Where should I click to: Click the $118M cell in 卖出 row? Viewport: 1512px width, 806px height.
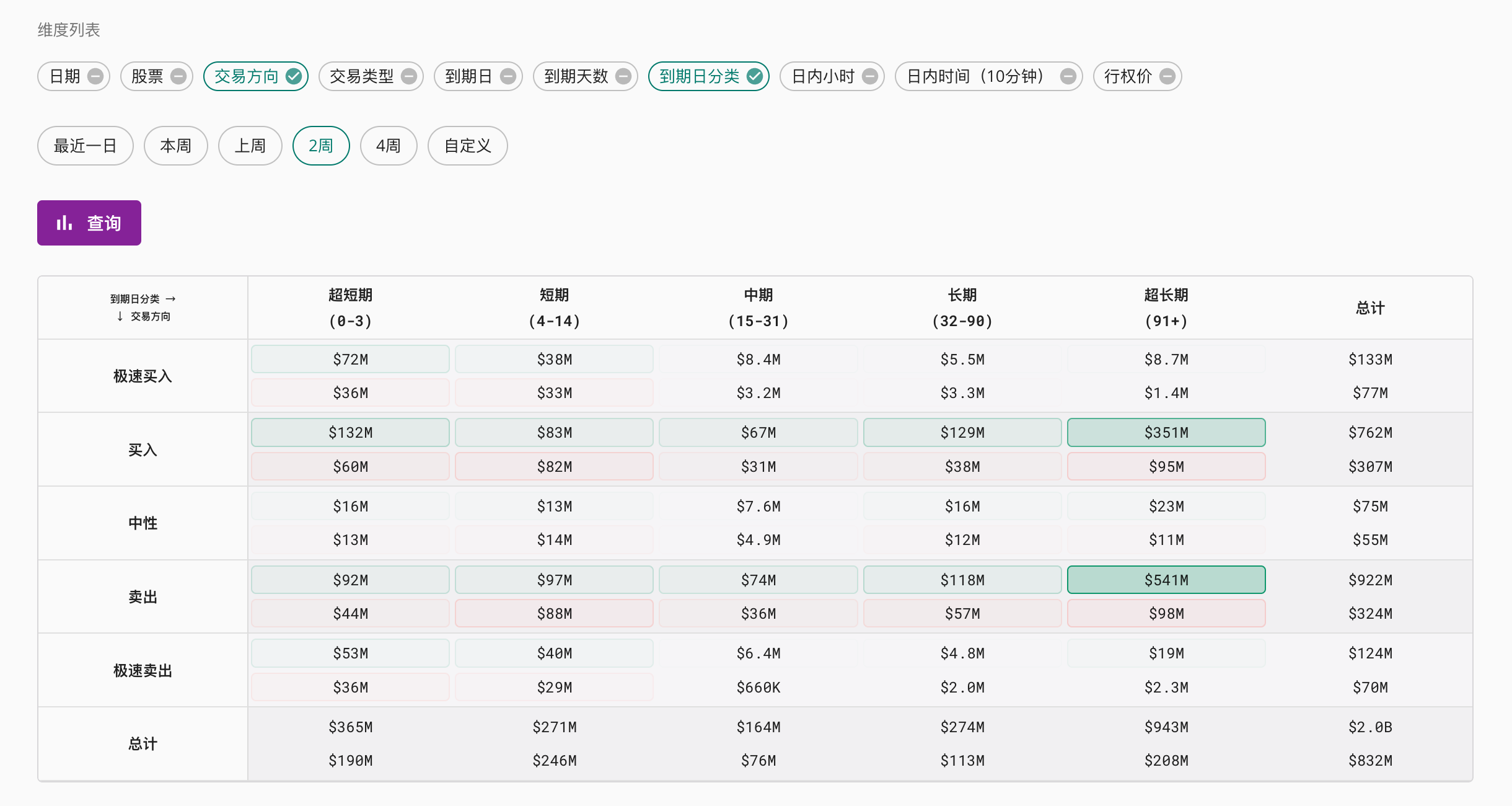click(x=962, y=580)
